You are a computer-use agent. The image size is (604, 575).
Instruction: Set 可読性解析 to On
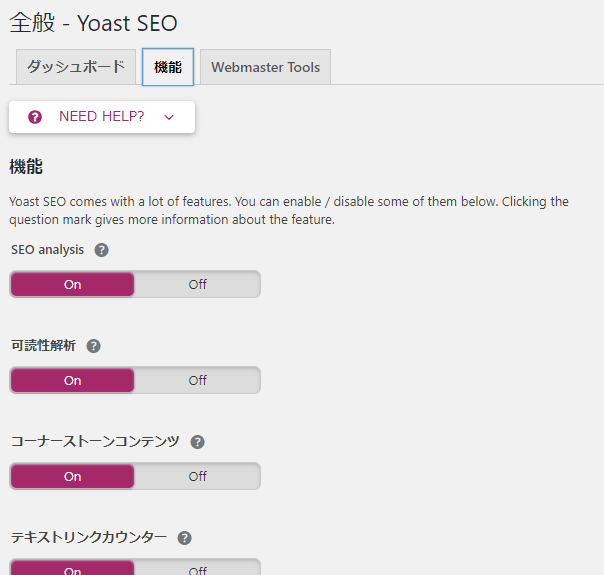point(72,380)
